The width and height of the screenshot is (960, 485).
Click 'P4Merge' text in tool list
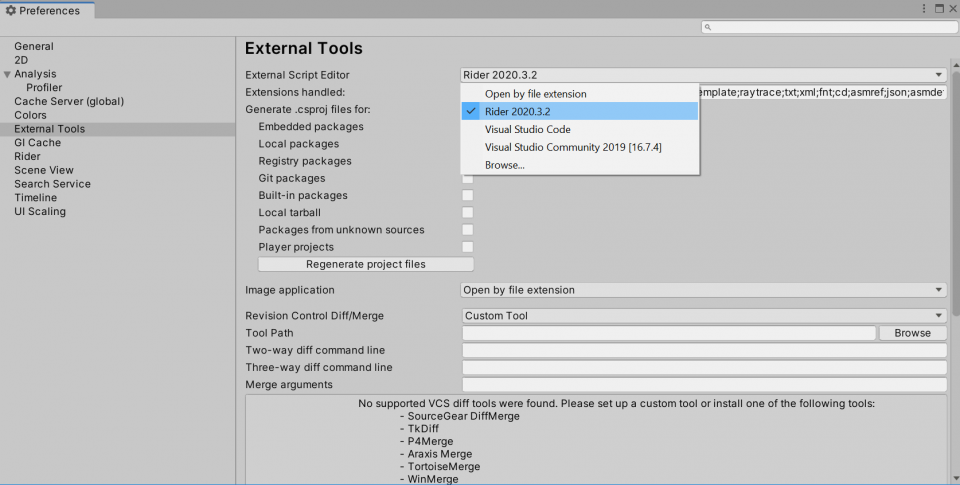coord(430,442)
